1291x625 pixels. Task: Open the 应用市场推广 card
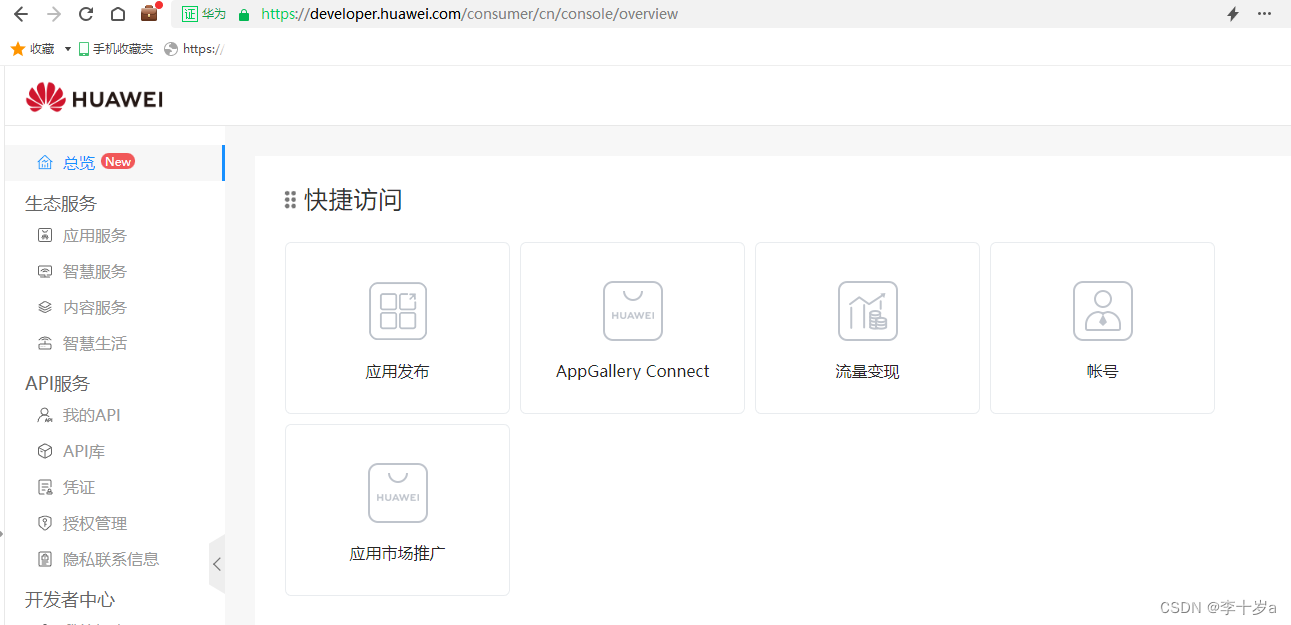click(x=397, y=510)
